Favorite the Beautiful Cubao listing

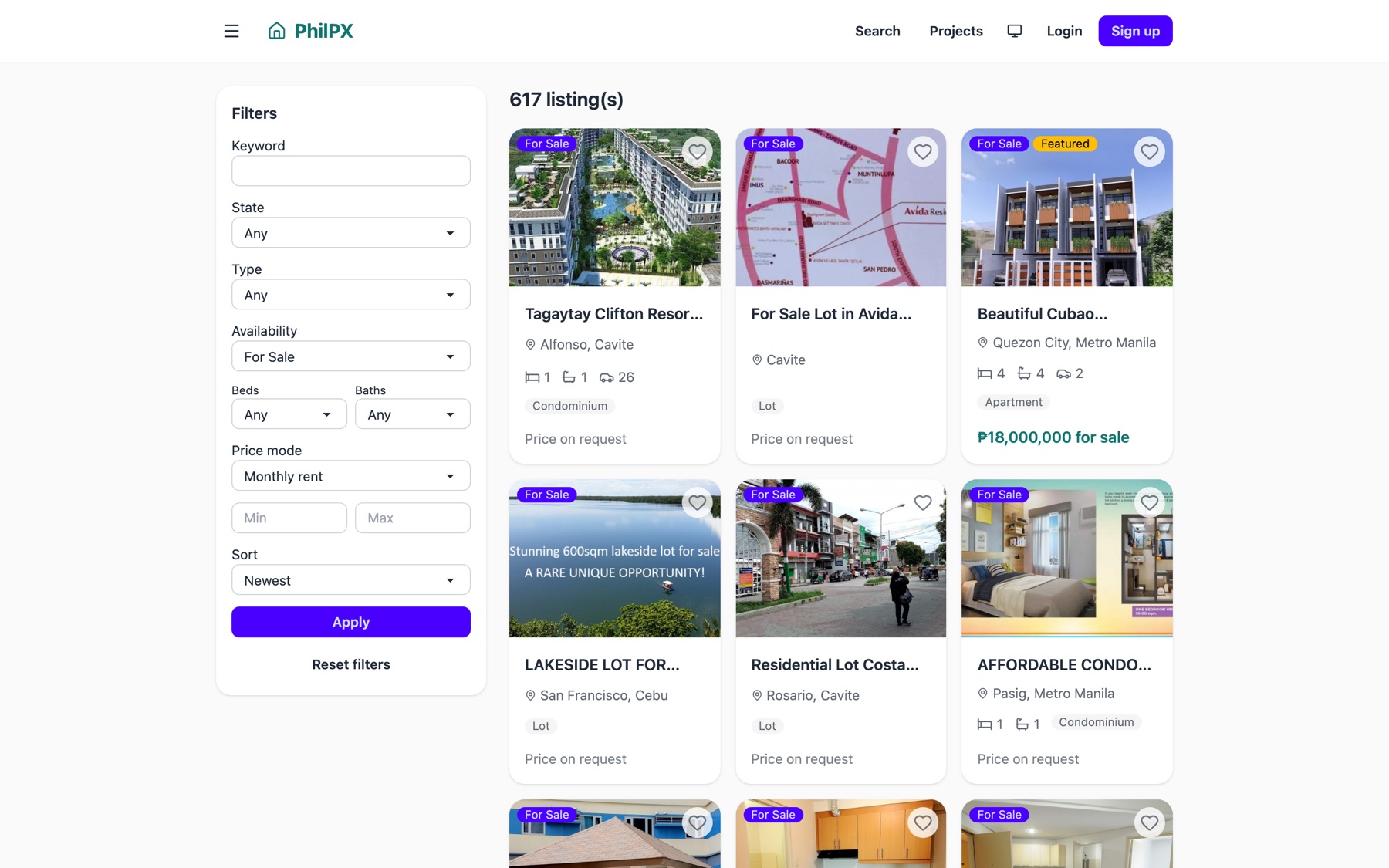click(x=1149, y=151)
